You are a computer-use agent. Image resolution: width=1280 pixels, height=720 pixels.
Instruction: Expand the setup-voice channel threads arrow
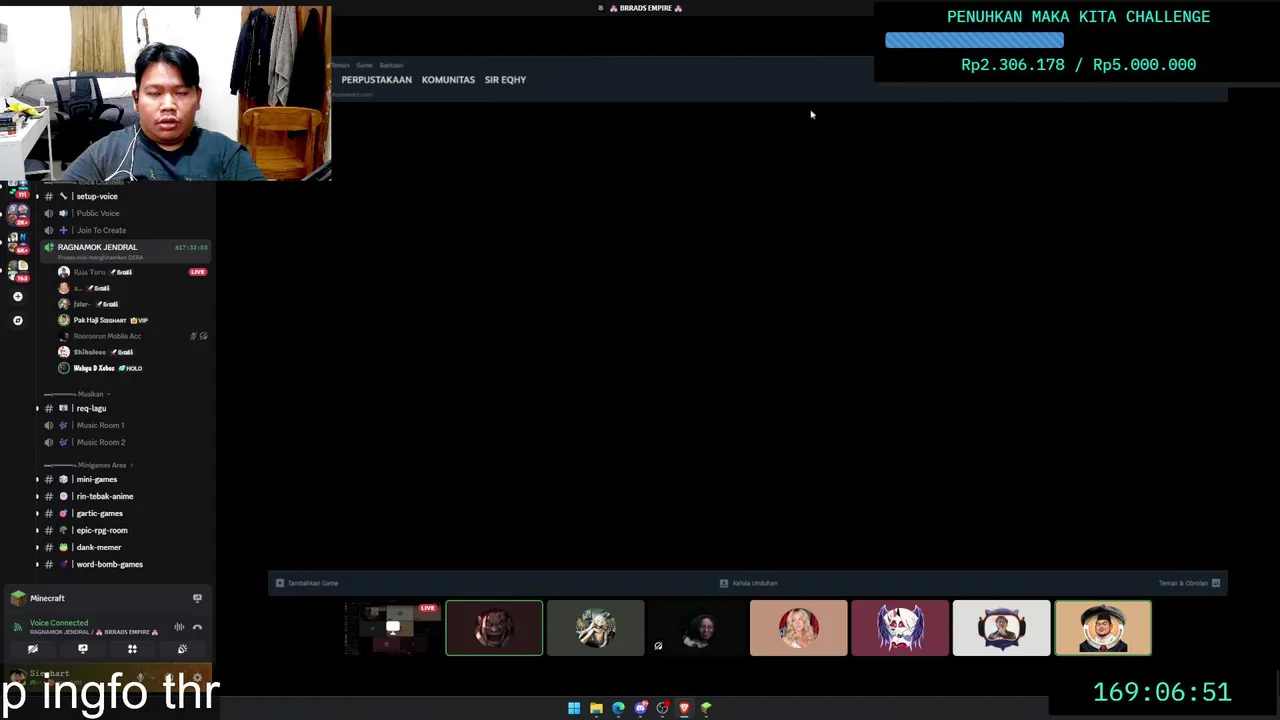click(x=37, y=196)
